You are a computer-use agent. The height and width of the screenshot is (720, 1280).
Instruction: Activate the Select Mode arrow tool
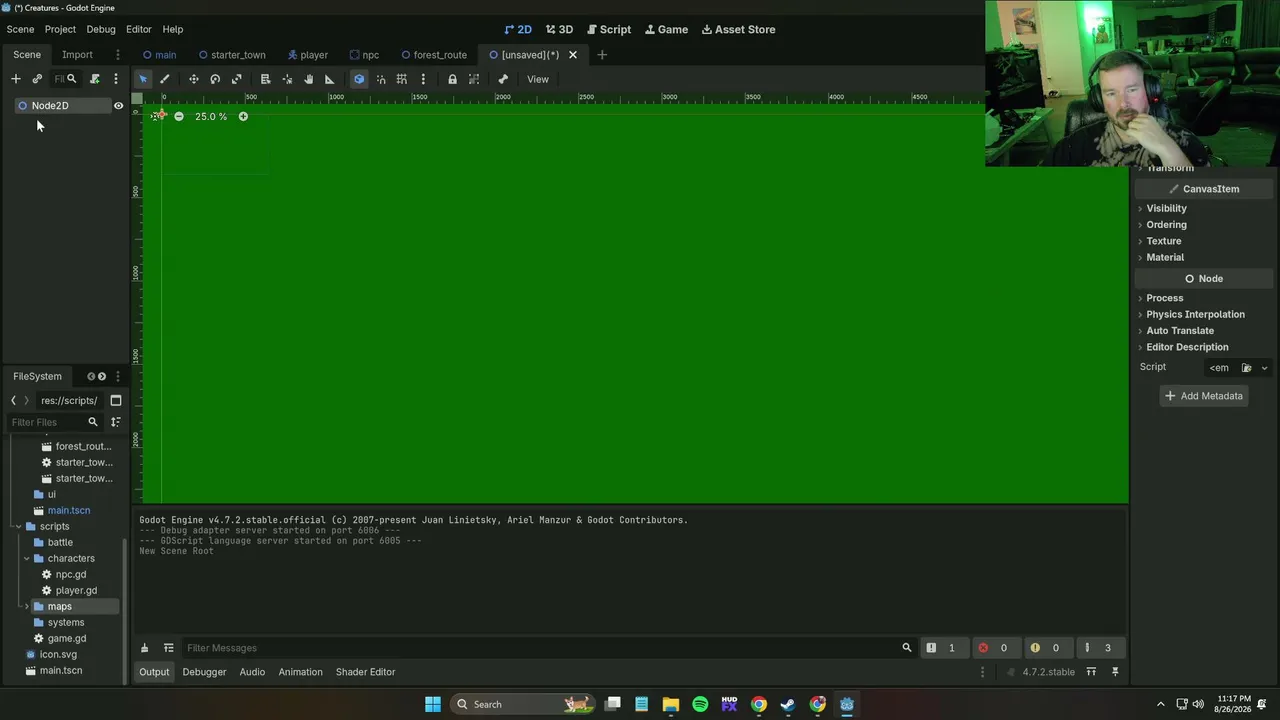point(143,79)
